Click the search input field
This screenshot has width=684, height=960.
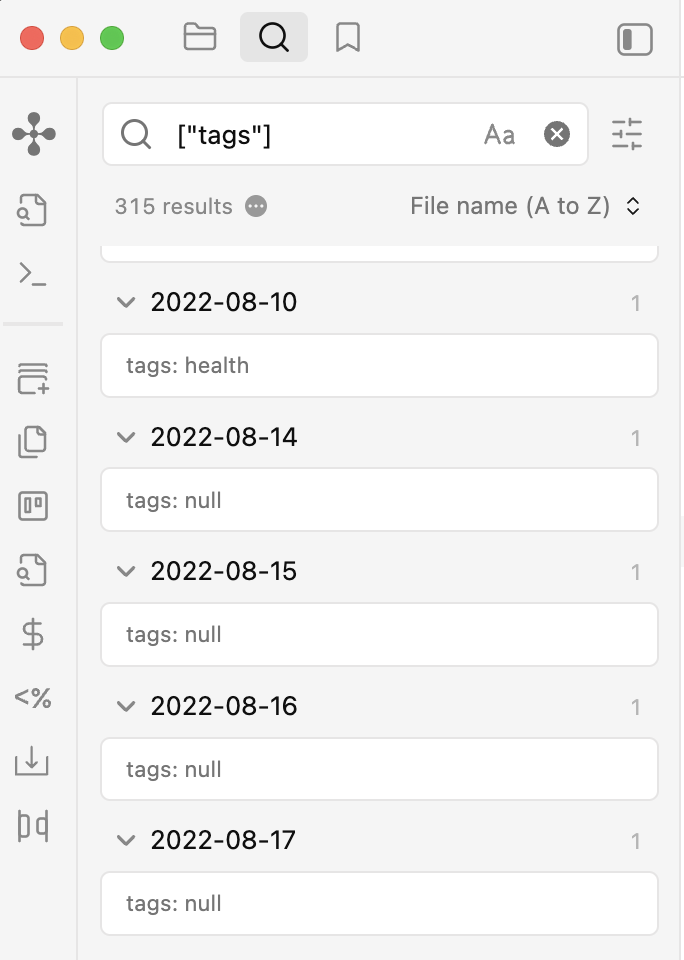click(x=325, y=135)
